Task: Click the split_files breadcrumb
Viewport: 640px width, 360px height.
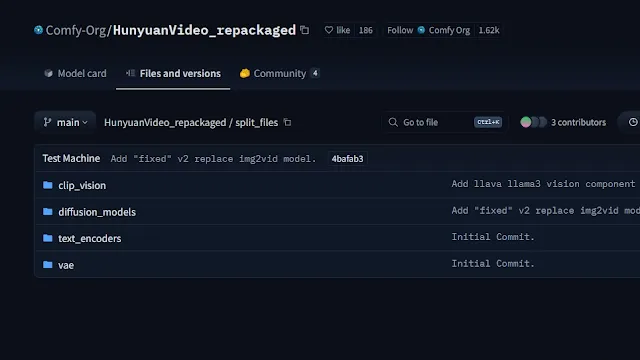Action: click(x=256, y=122)
